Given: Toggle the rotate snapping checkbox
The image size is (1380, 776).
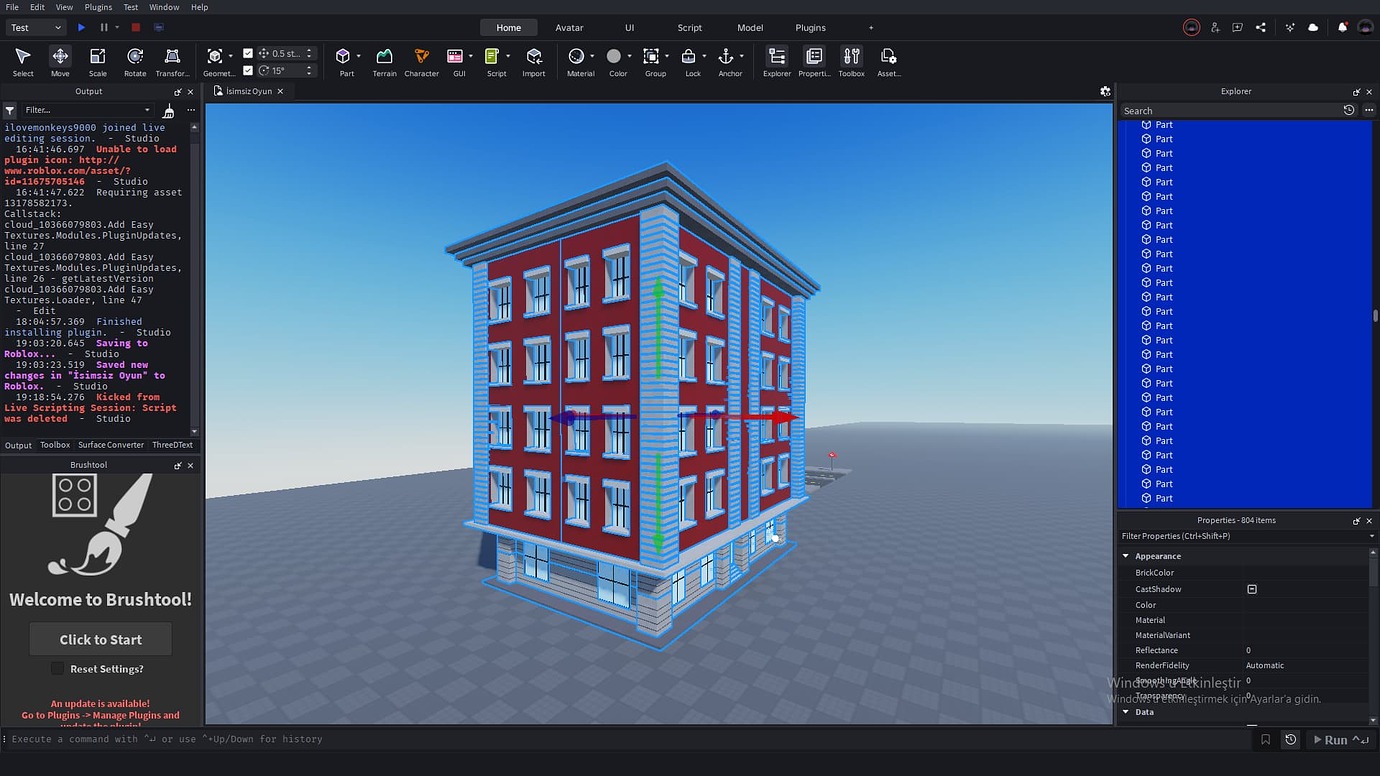Looking at the screenshot, I should click(x=248, y=71).
